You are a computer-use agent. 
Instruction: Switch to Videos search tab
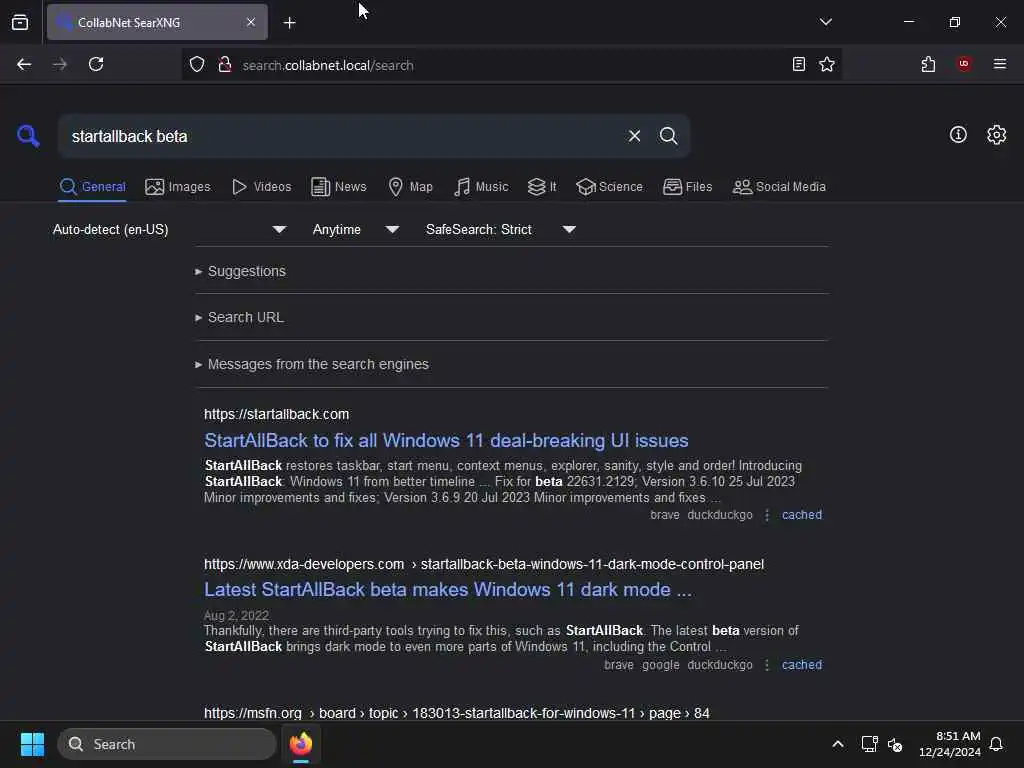(261, 187)
